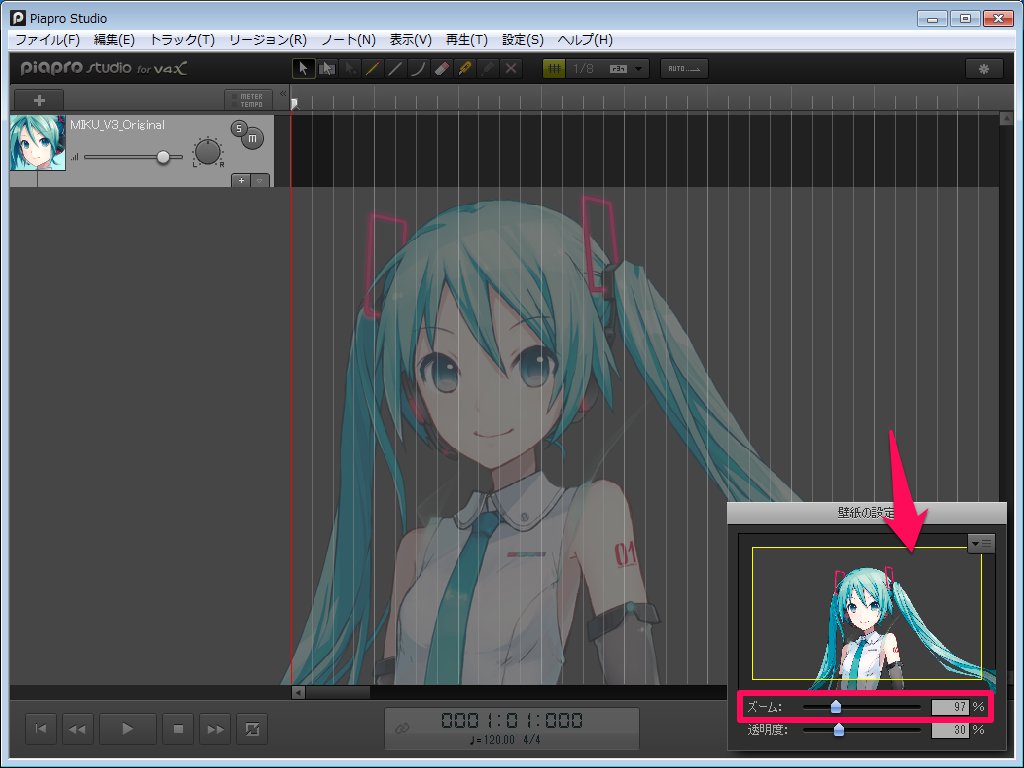This screenshot has height=768, width=1024.
Task: Open the ファイル(F) menu
Action: tap(47, 40)
